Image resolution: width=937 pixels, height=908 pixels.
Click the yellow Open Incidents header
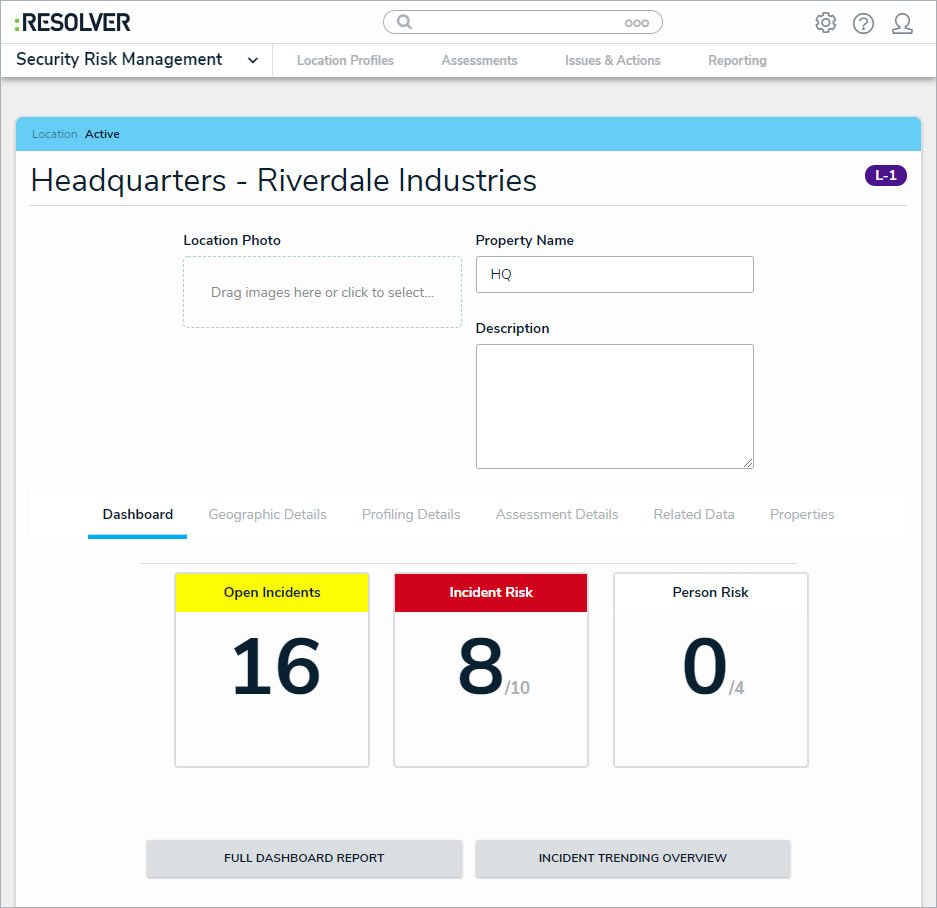272,592
